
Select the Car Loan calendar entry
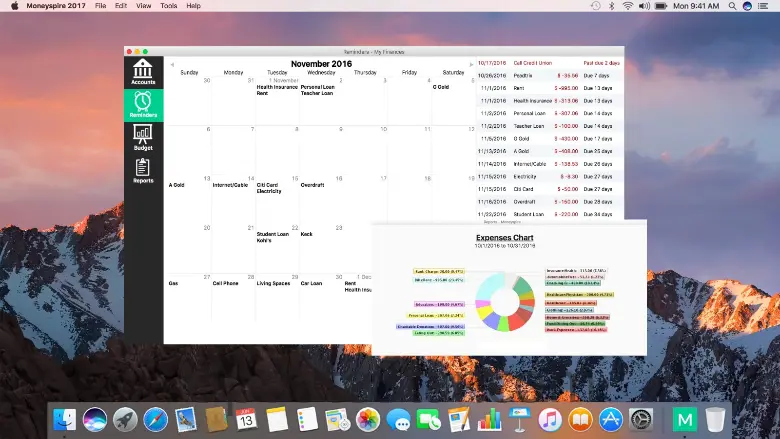pyautogui.click(x=311, y=283)
